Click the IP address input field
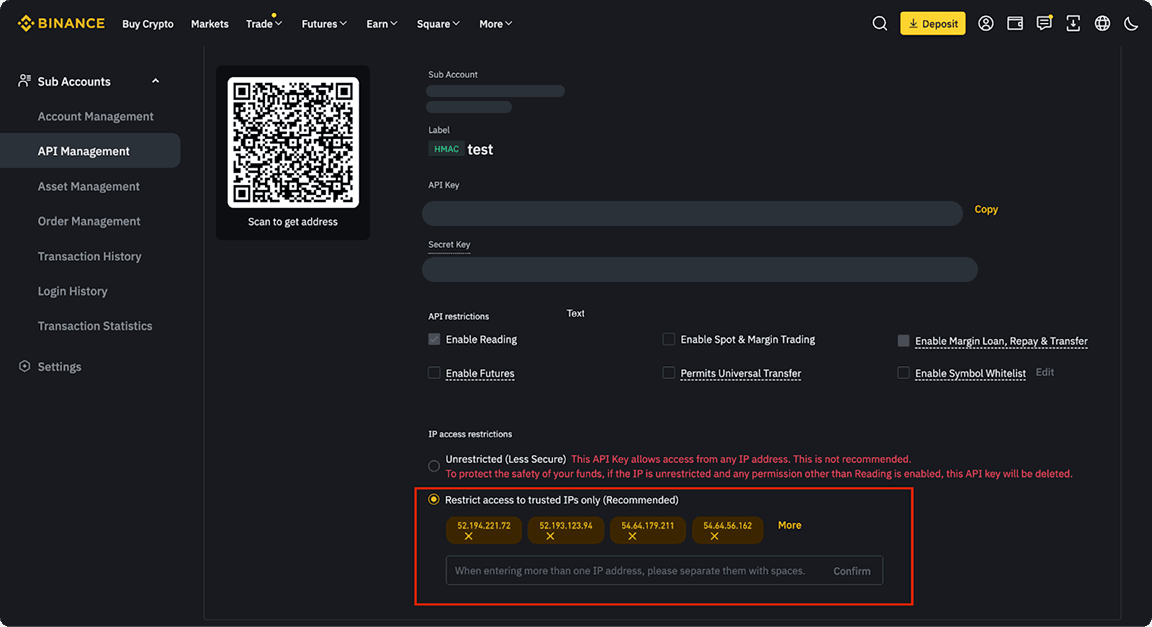This screenshot has width=1152, height=627. click(630, 570)
